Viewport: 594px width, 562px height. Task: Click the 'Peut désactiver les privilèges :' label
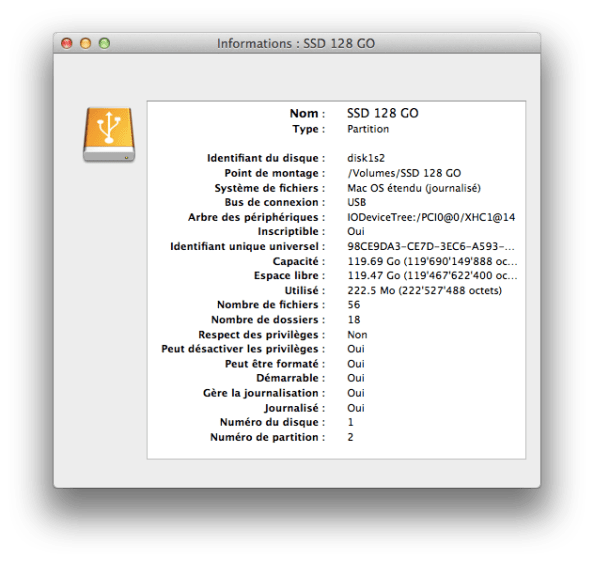pos(243,349)
